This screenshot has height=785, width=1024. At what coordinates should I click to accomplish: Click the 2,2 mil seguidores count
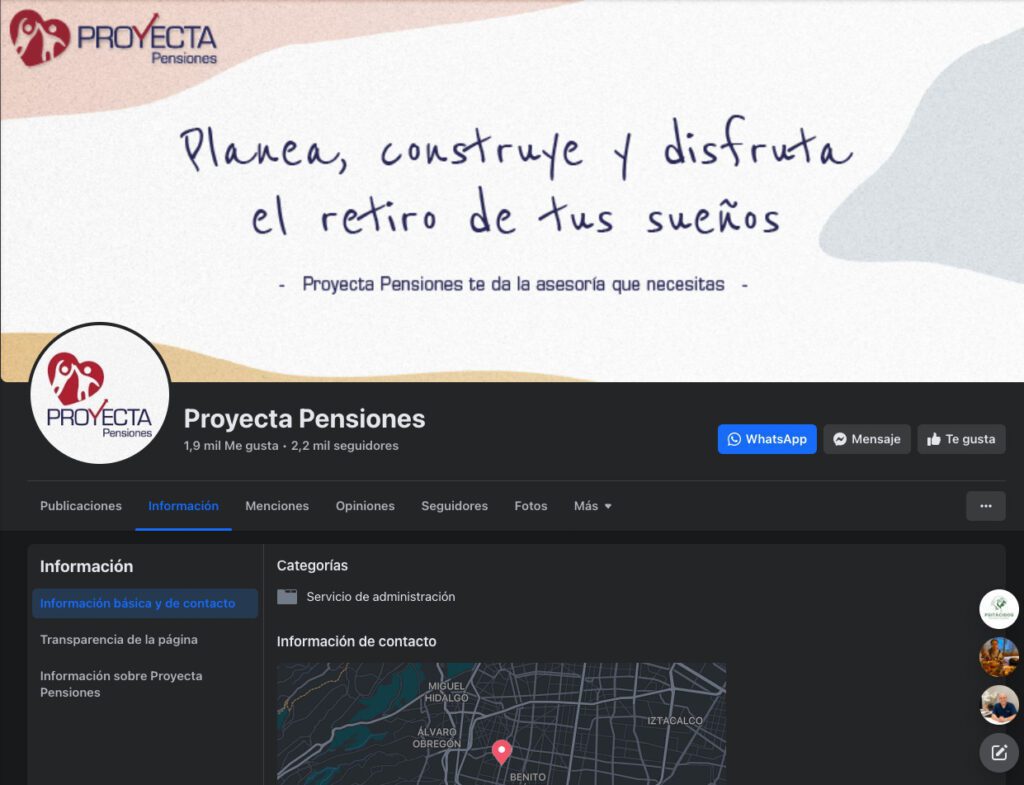[x=345, y=446]
